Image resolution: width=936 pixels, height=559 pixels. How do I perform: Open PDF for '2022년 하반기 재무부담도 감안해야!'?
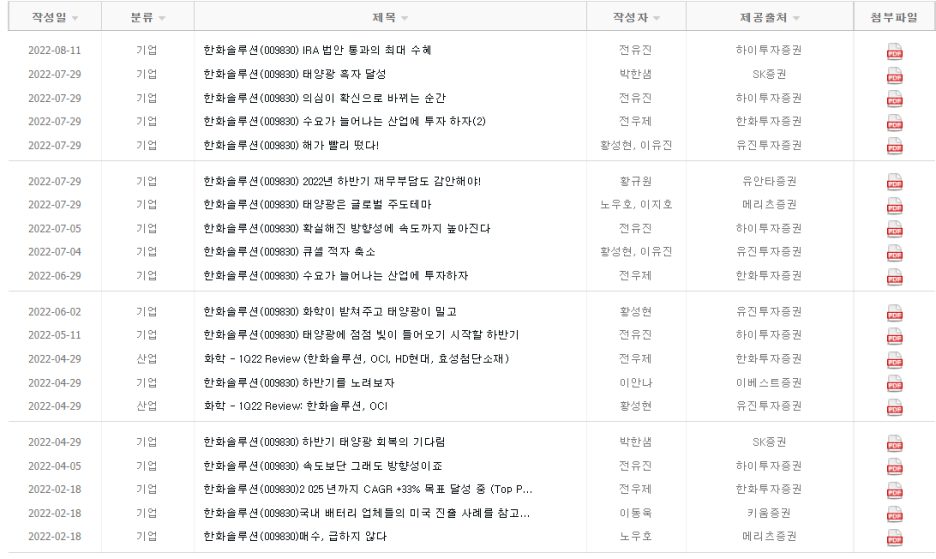[x=894, y=182]
